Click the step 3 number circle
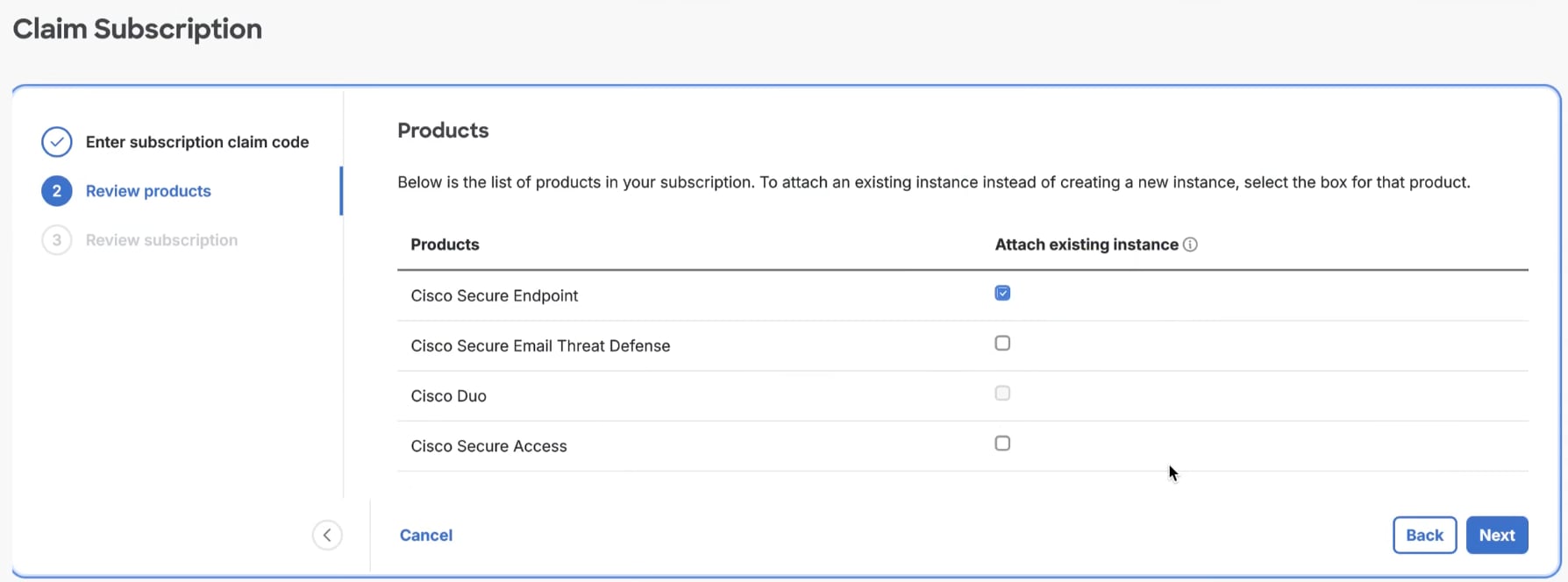The image size is (1568, 582). pos(57,240)
